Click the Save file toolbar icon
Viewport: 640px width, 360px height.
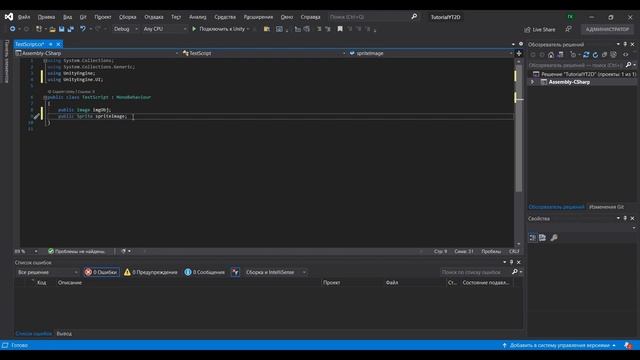point(61,29)
